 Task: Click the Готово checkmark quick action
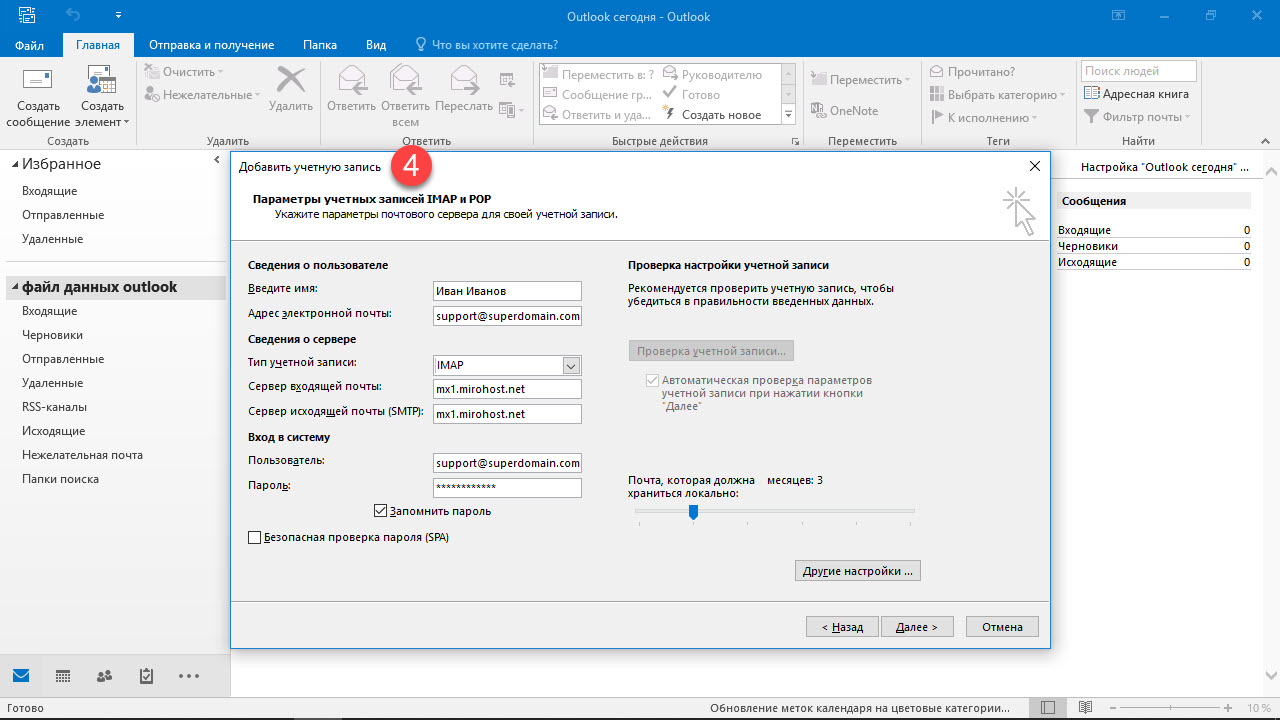[692, 95]
